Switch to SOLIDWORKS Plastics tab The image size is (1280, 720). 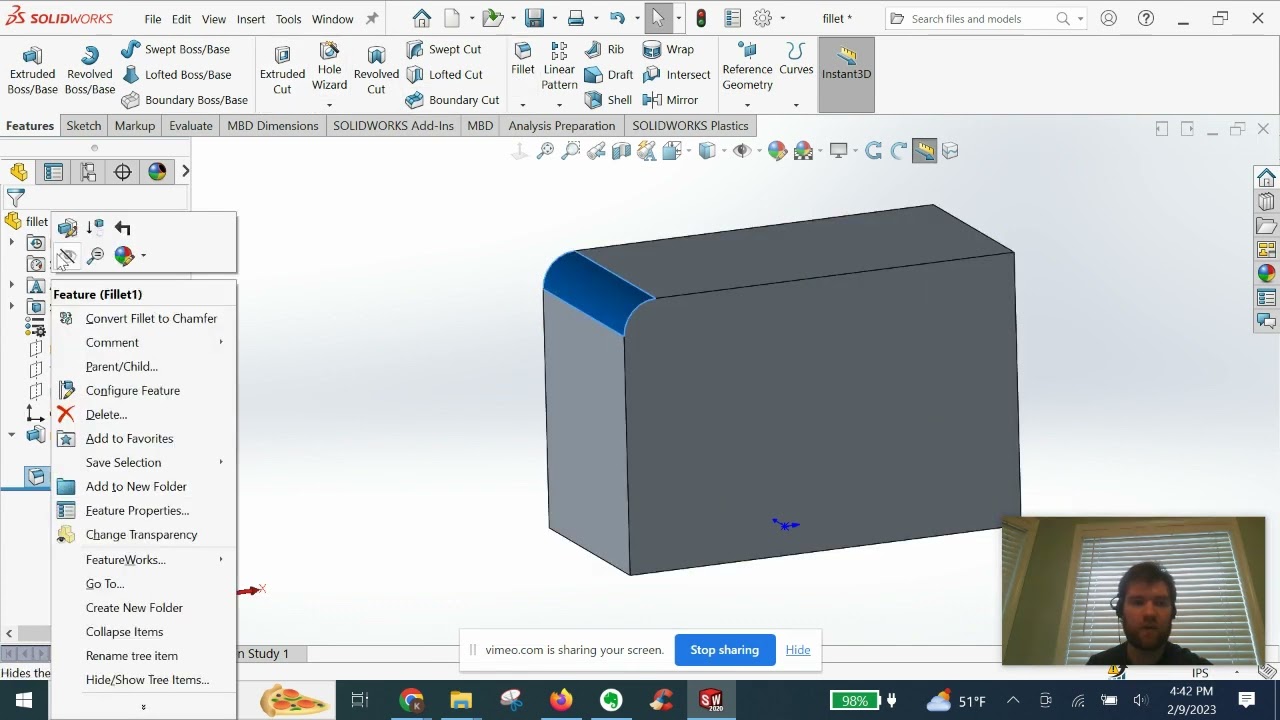690,126
